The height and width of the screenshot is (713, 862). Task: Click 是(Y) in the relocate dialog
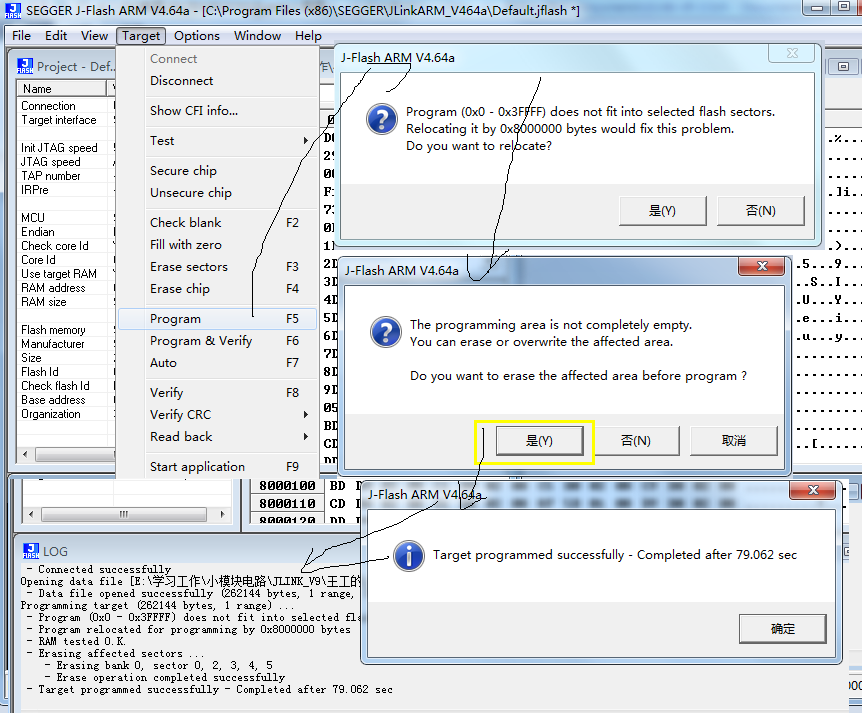662,211
